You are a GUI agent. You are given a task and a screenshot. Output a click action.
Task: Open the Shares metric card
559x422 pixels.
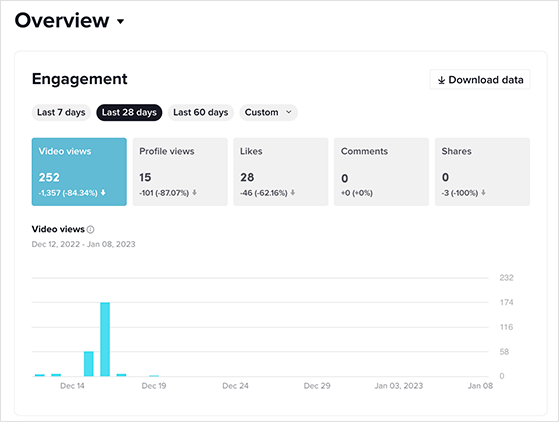pyautogui.click(x=482, y=172)
